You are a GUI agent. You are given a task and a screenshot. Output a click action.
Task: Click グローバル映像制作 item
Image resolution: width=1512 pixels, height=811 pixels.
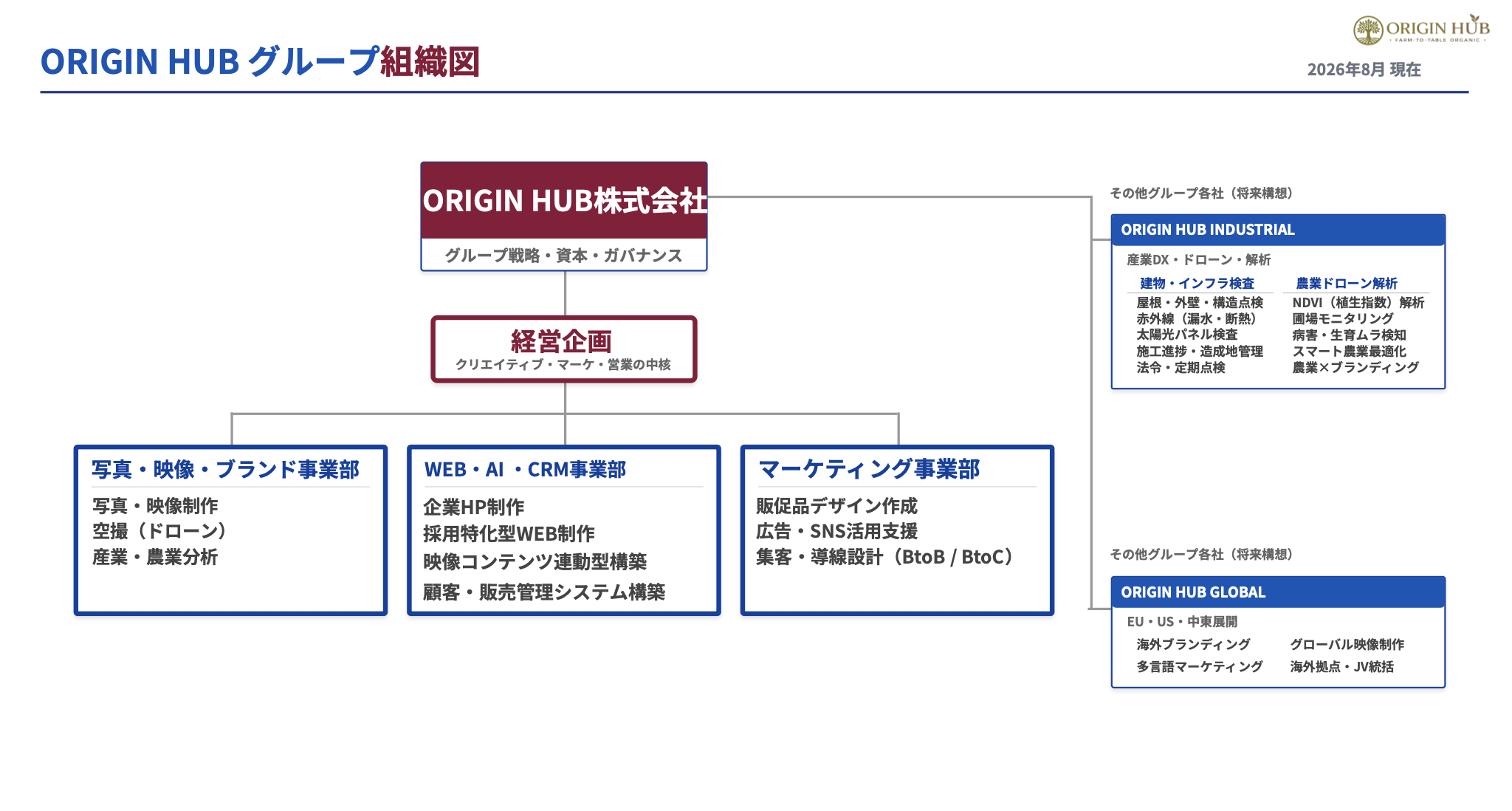click(1347, 645)
